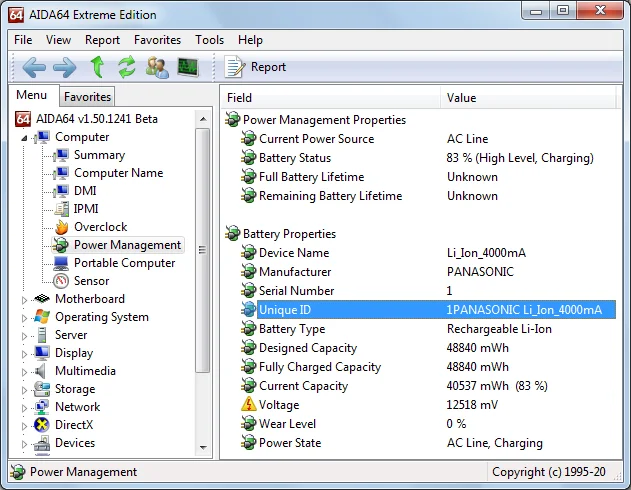Click the Overclock flame icon
631x490 pixels.
62,227
